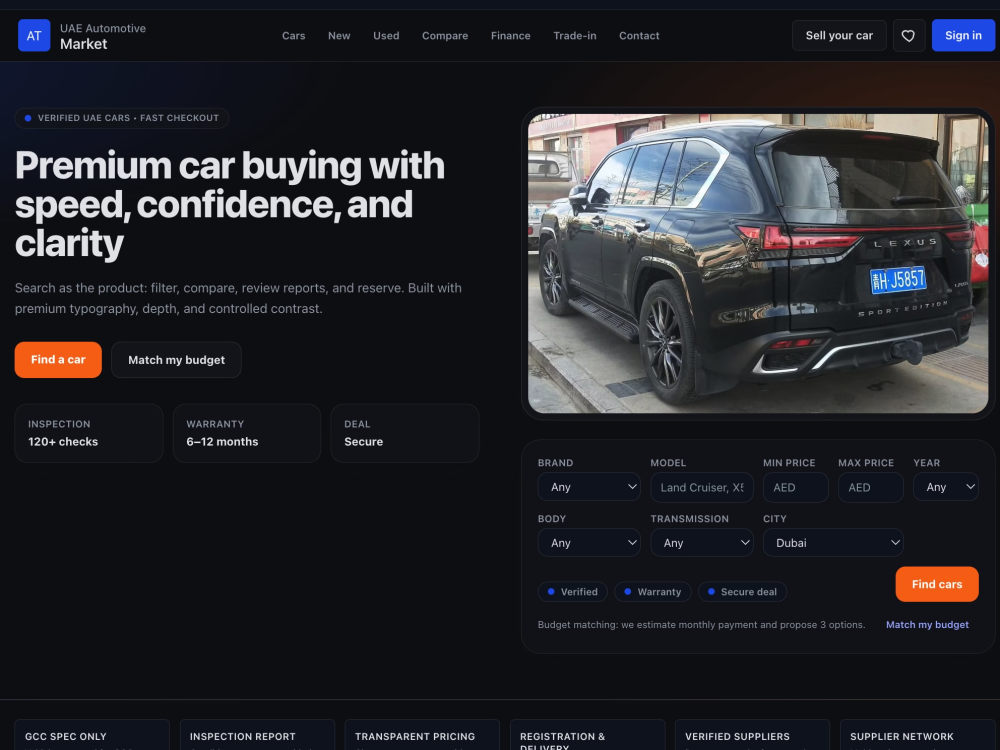
Task: Focus the Max Price AED field
Action: tap(871, 487)
